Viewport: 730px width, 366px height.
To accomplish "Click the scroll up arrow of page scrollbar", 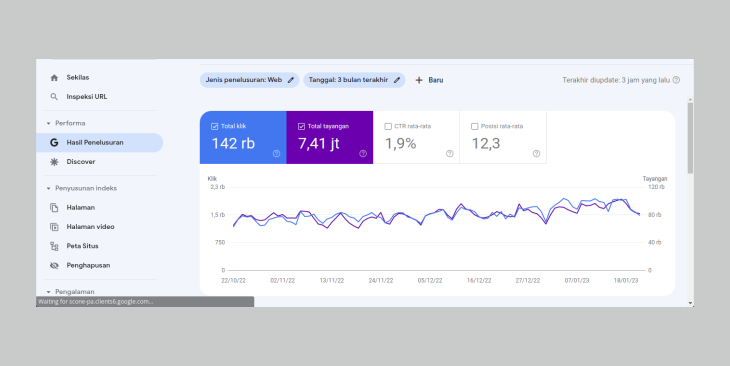I will [690, 100].
